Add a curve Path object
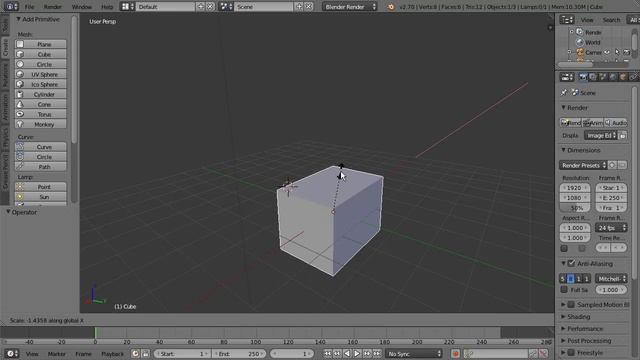Image resolution: width=640 pixels, height=360 pixels. (x=40, y=167)
